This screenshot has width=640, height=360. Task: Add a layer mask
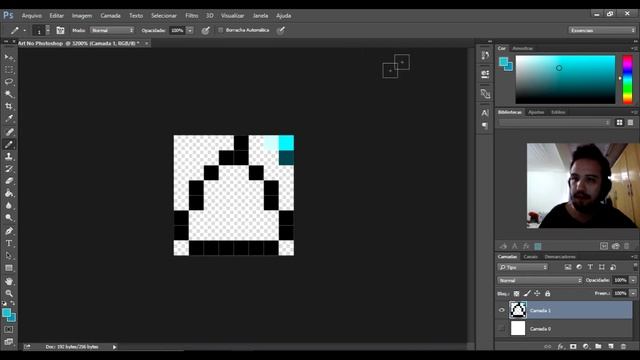click(573, 346)
